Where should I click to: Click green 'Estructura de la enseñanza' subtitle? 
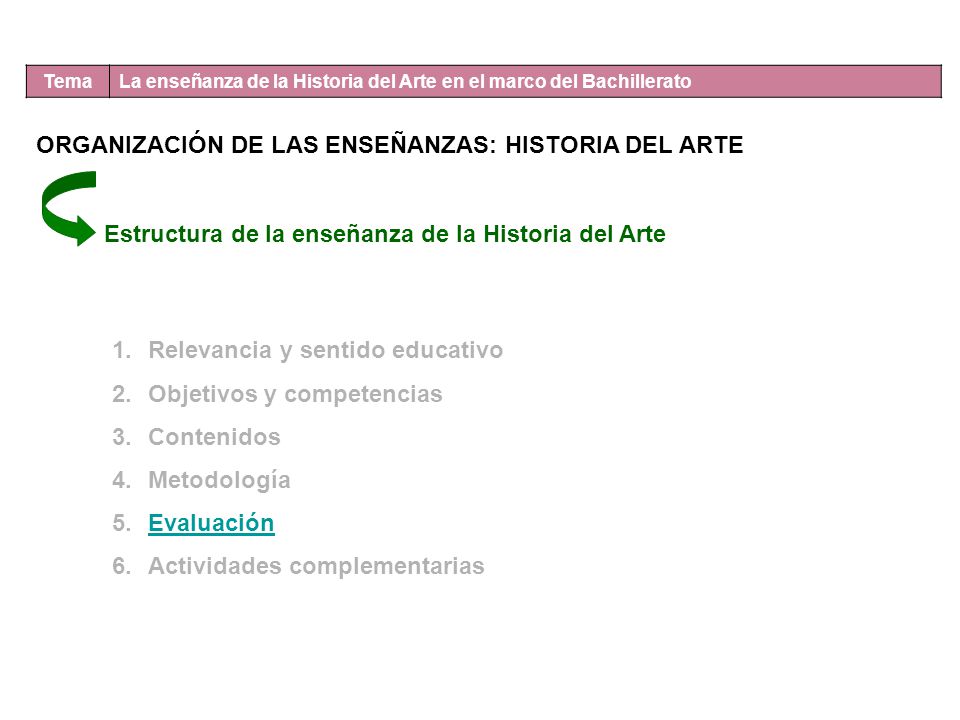point(384,234)
